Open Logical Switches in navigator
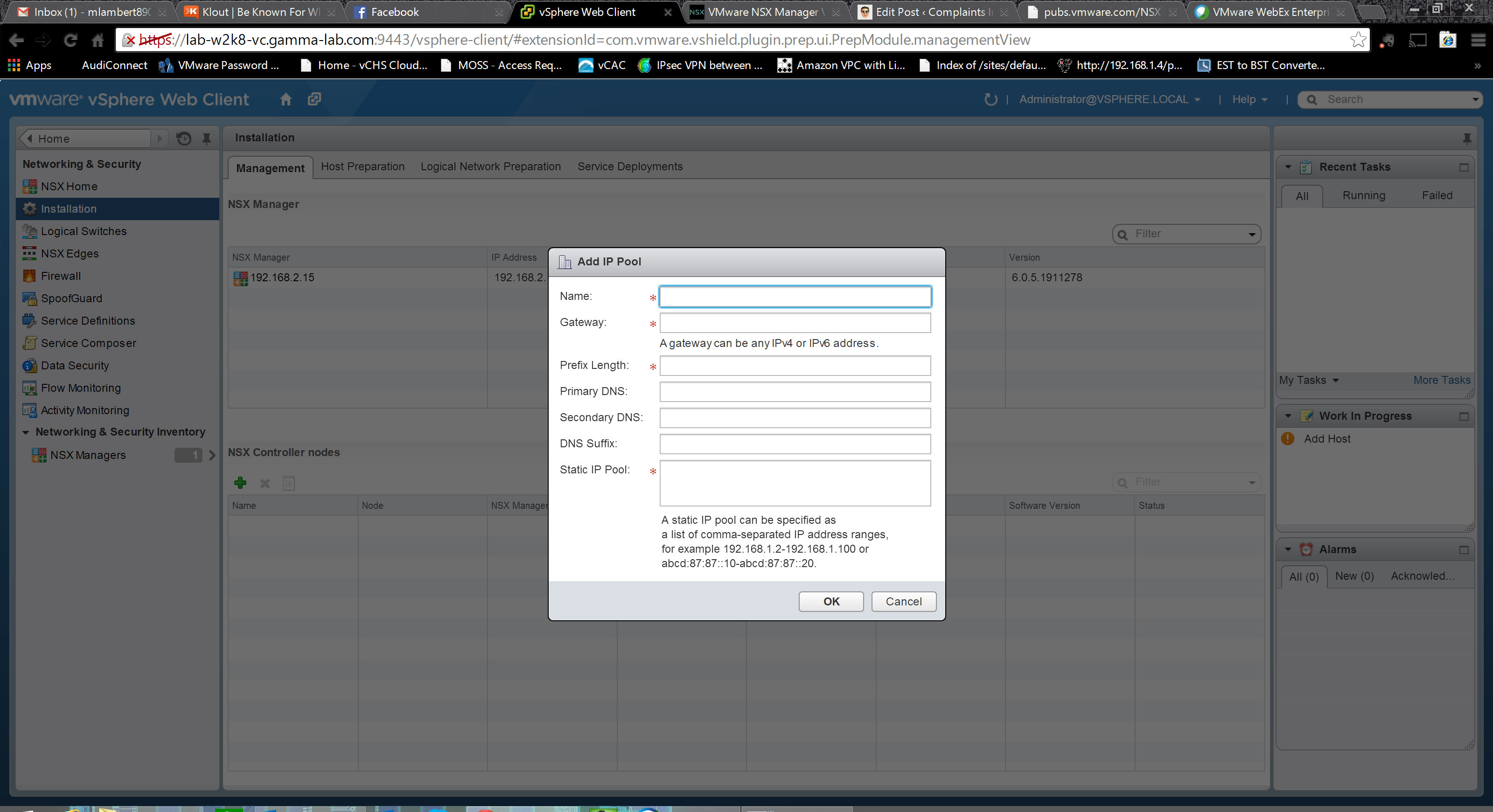This screenshot has width=1493, height=812. pos(83,231)
